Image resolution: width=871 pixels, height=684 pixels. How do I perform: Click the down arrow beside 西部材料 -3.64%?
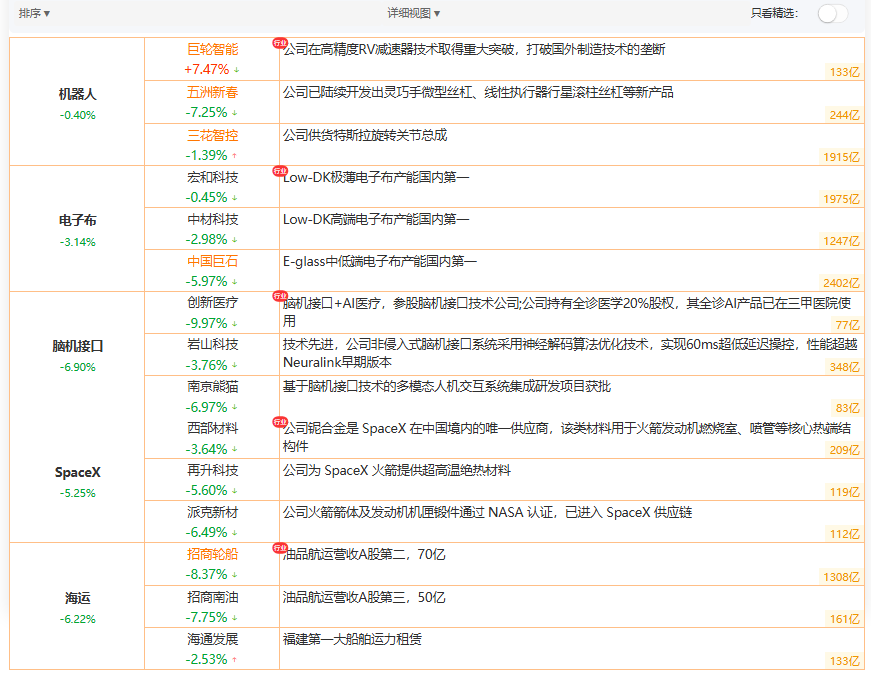click(x=235, y=450)
